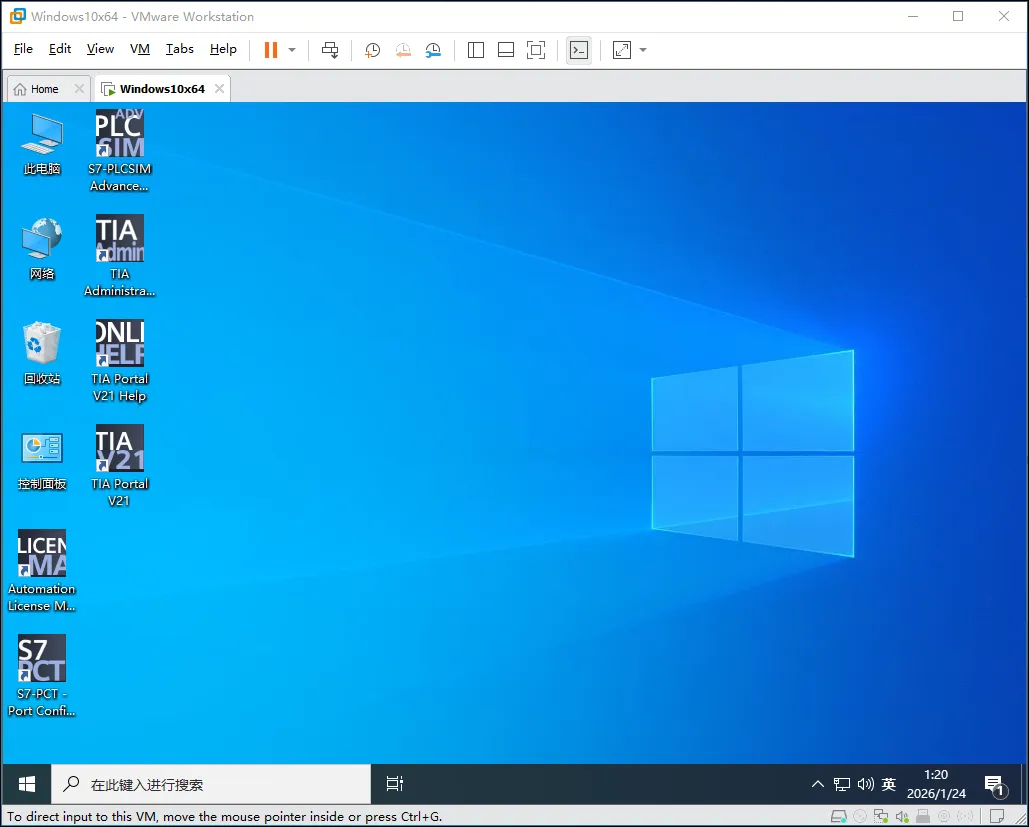Open the guest network tray icon
Image resolution: width=1029 pixels, height=827 pixels.
[x=842, y=784]
